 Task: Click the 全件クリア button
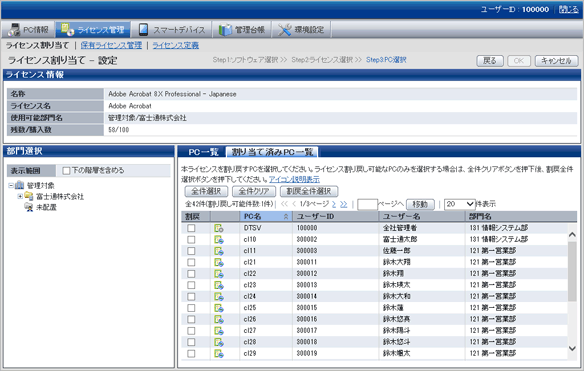[254, 191]
